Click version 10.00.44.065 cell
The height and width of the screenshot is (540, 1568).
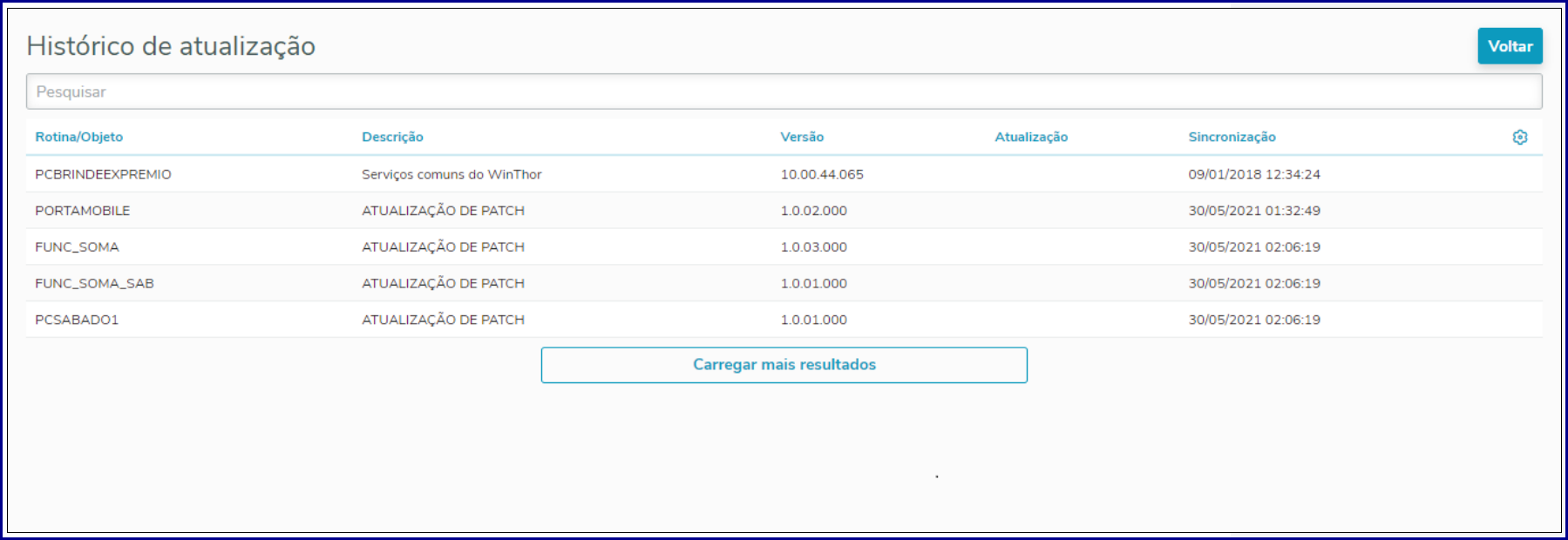(822, 174)
